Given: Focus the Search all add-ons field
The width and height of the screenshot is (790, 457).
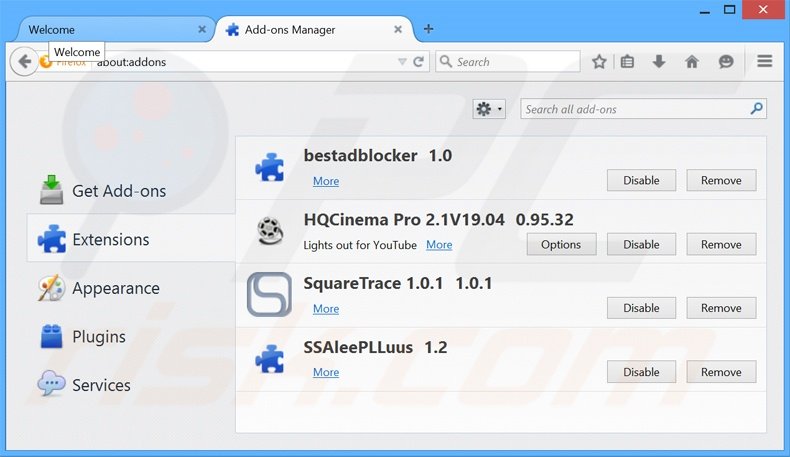Looking at the screenshot, I should pos(643,109).
